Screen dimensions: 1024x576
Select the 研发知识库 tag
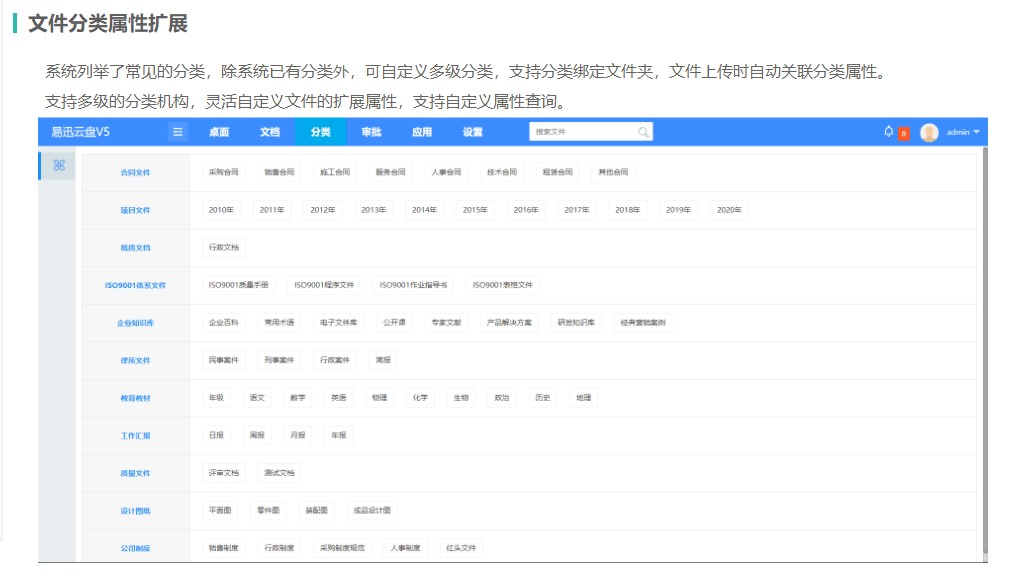coord(576,323)
